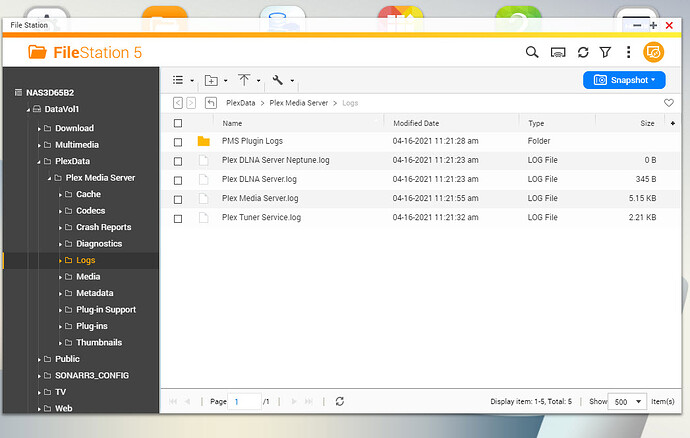Viewport: 690px width, 438px height.
Task: Select Media folder in tree
Action: 88,277
